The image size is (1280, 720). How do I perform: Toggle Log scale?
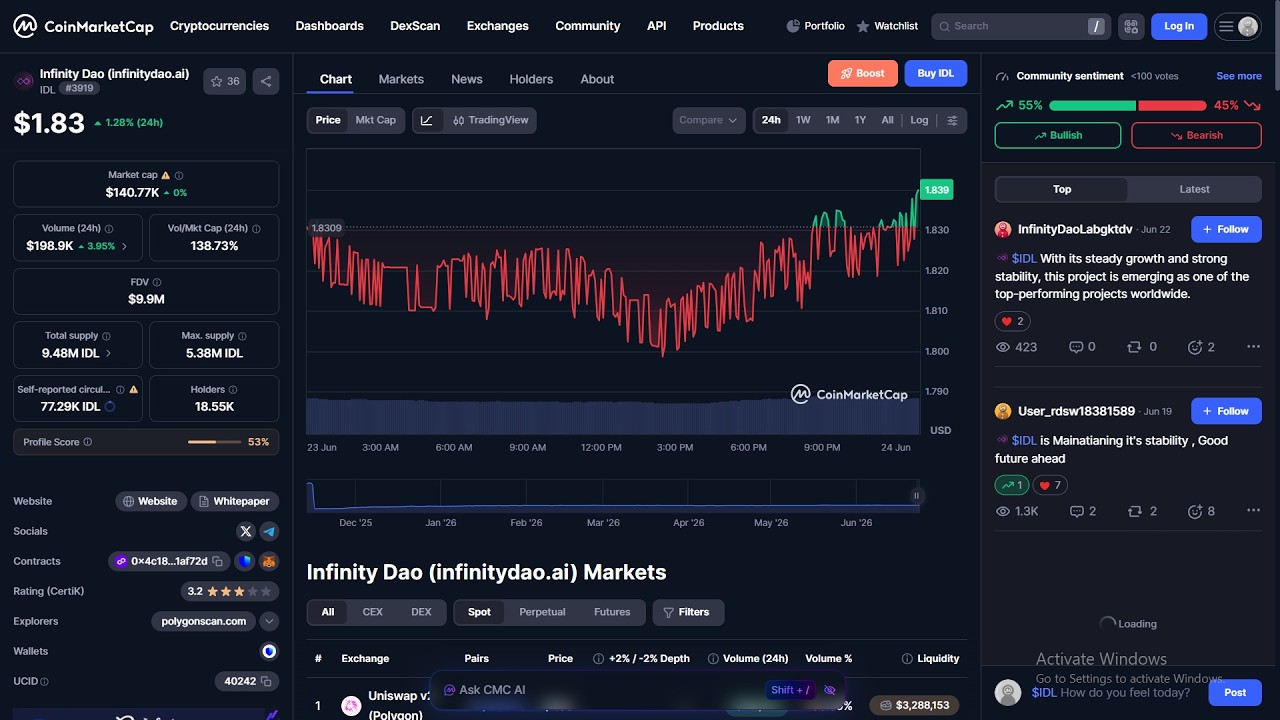(919, 120)
